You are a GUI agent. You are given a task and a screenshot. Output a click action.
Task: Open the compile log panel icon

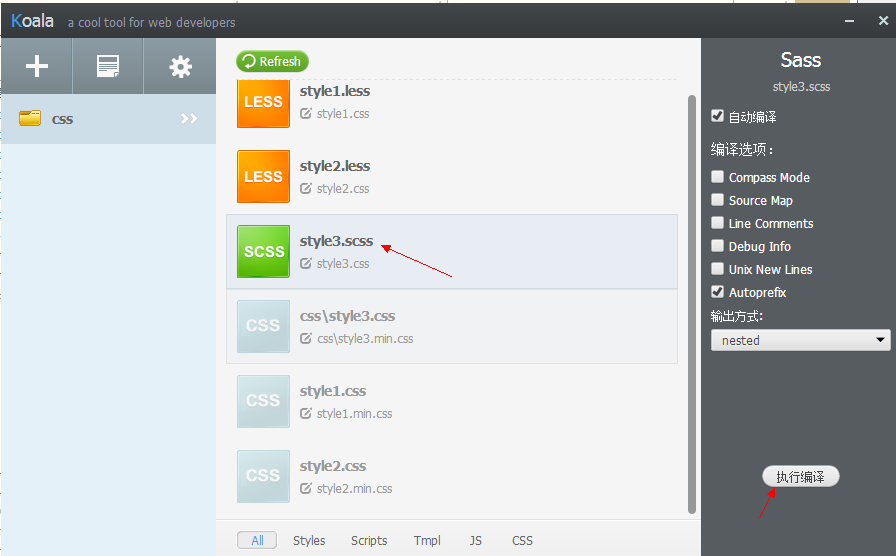(x=107, y=66)
